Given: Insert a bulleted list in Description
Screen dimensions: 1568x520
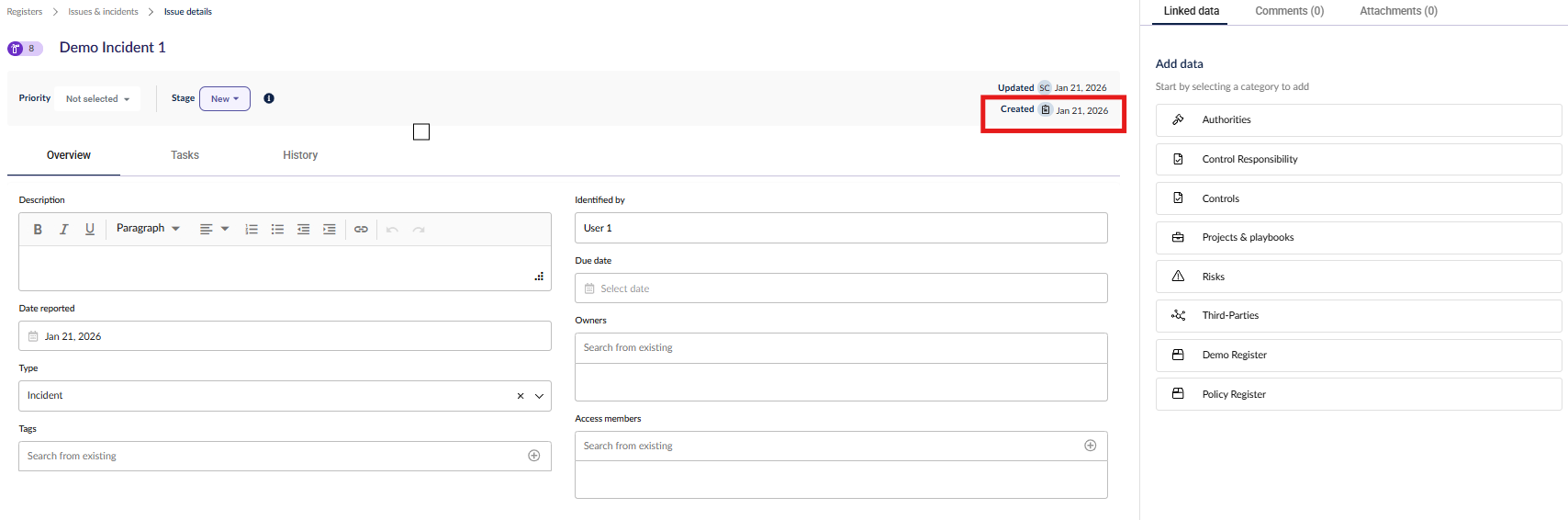Looking at the screenshot, I should (x=277, y=230).
